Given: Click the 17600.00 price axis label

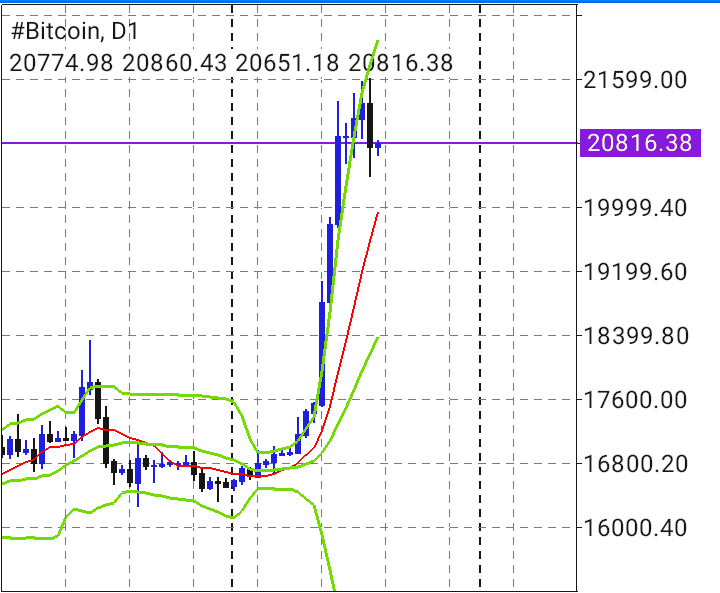Looking at the screenshot, I should tap(635, 400).
